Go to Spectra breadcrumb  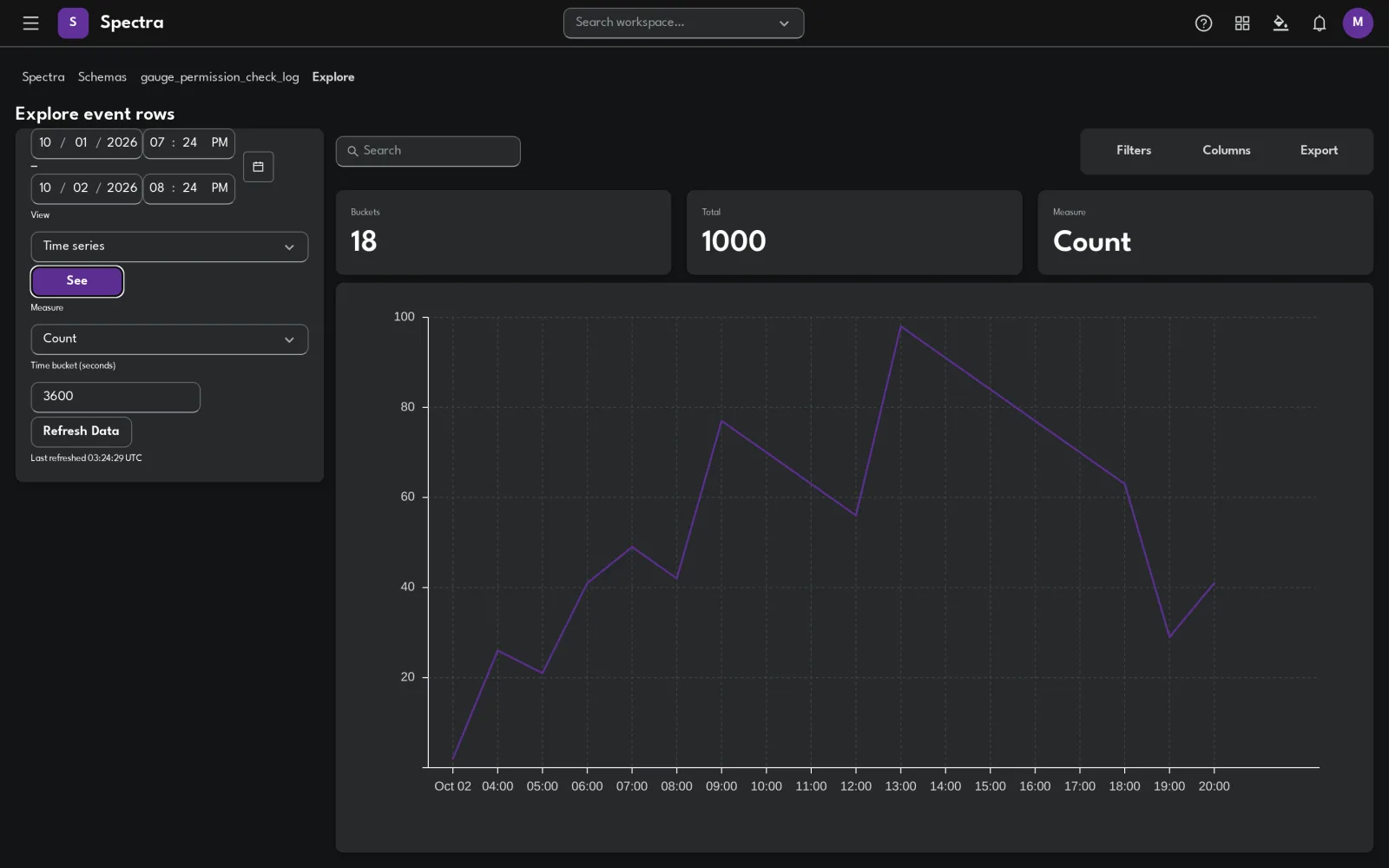point(43,77)
